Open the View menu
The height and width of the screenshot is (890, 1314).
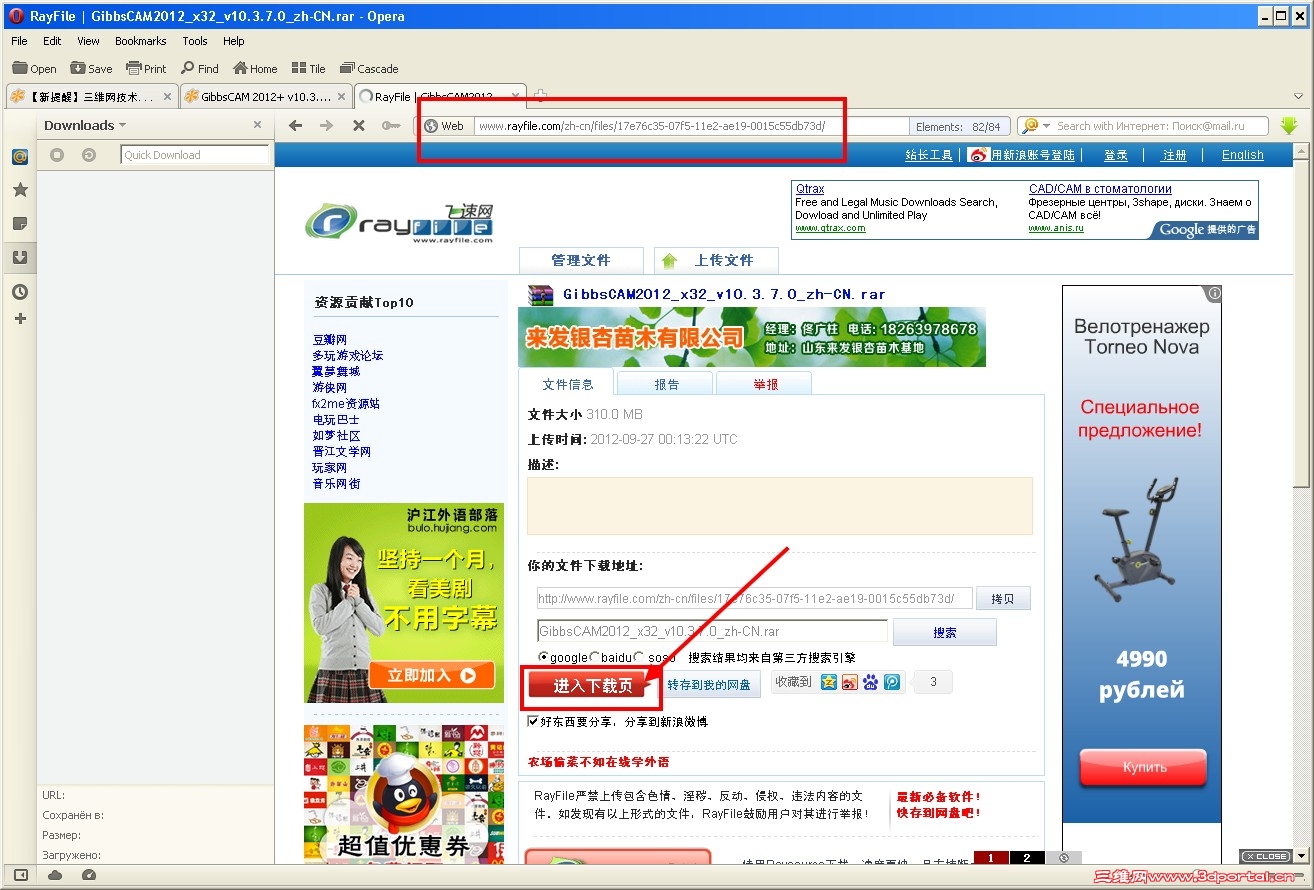click(88, 41)
